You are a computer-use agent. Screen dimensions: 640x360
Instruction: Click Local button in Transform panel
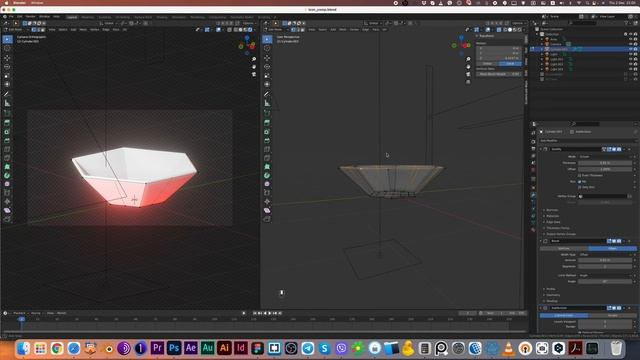(x=510, y=64)
